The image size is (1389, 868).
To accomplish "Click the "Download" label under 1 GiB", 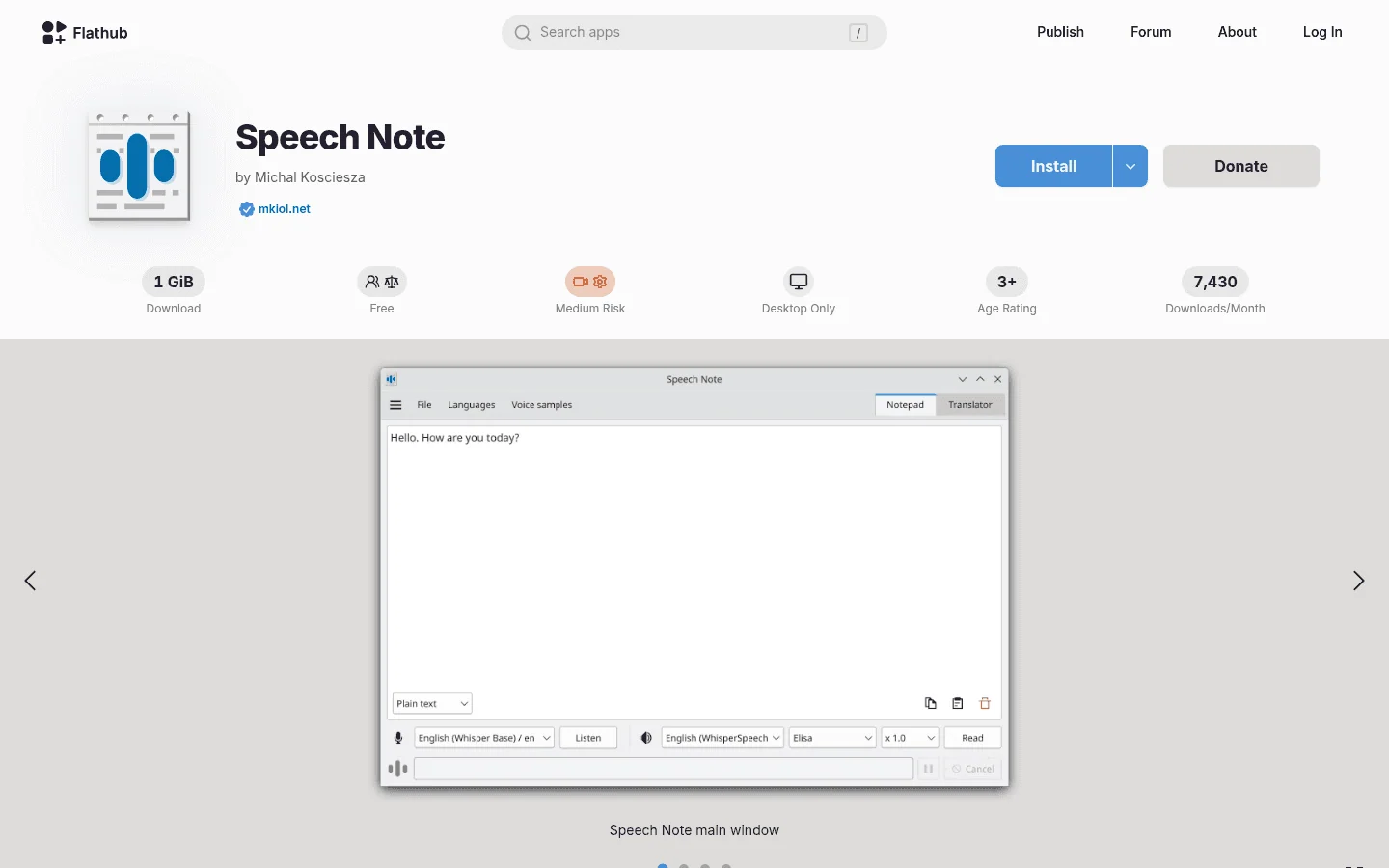I will [x=174, y=309].
